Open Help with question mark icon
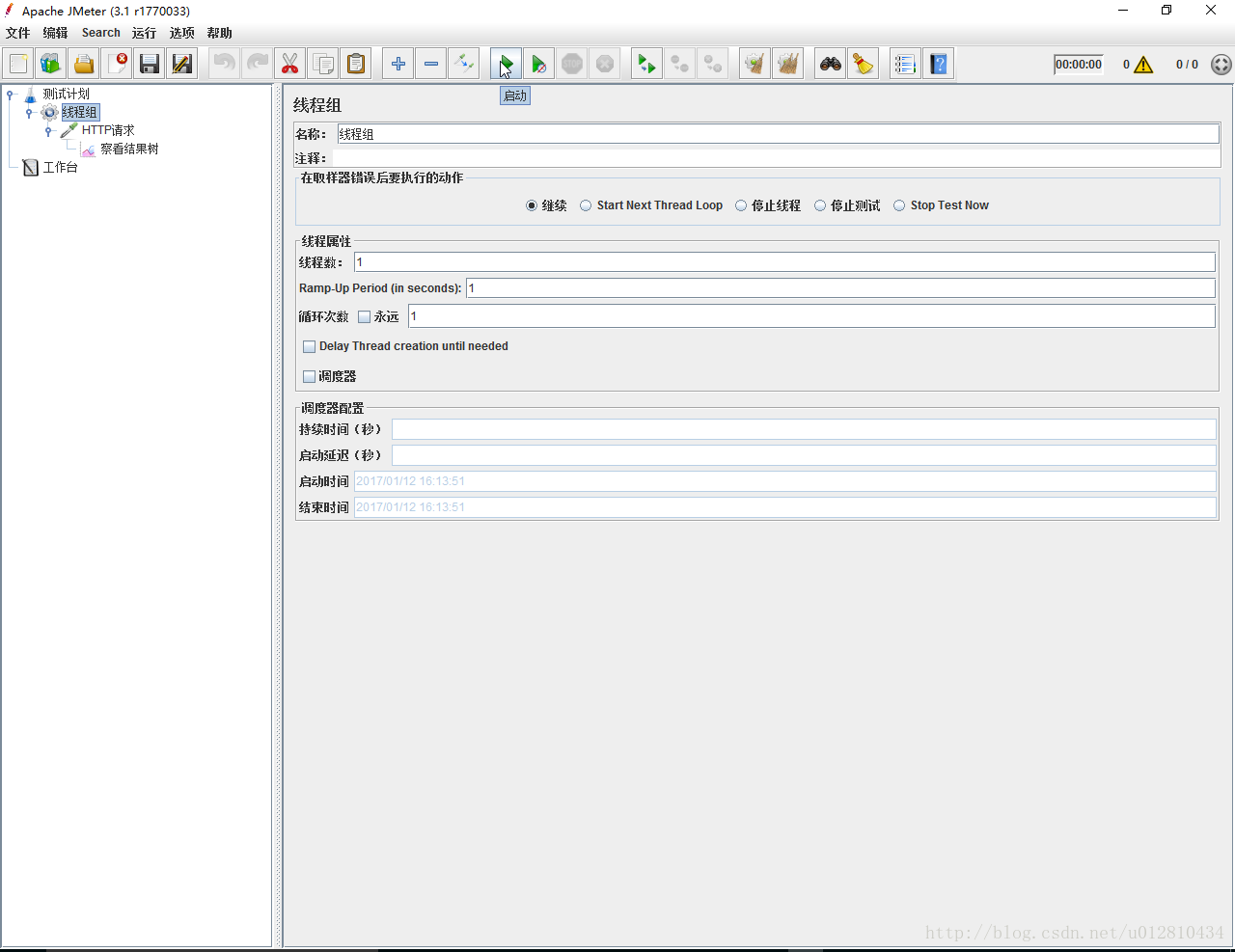 [x=939, y=64]
